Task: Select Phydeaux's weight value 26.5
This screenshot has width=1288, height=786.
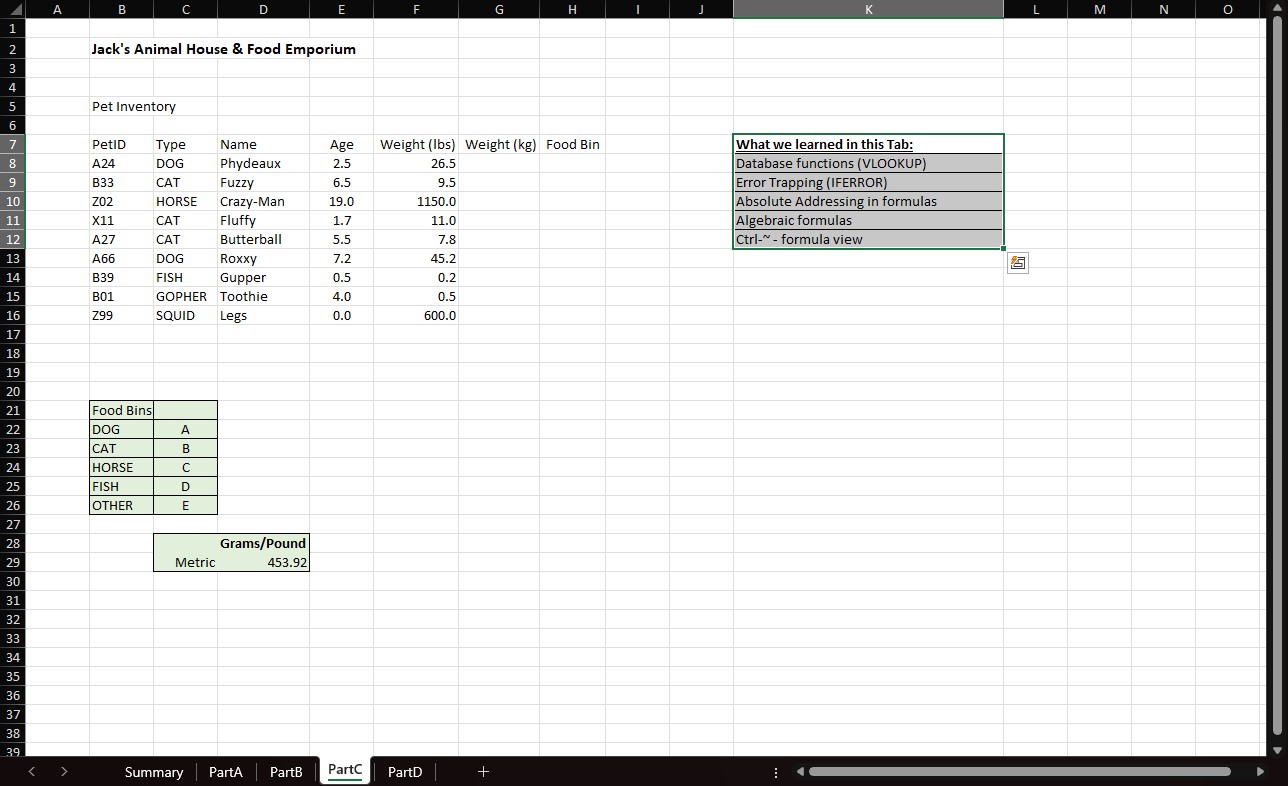Action: tap(416, 163)
